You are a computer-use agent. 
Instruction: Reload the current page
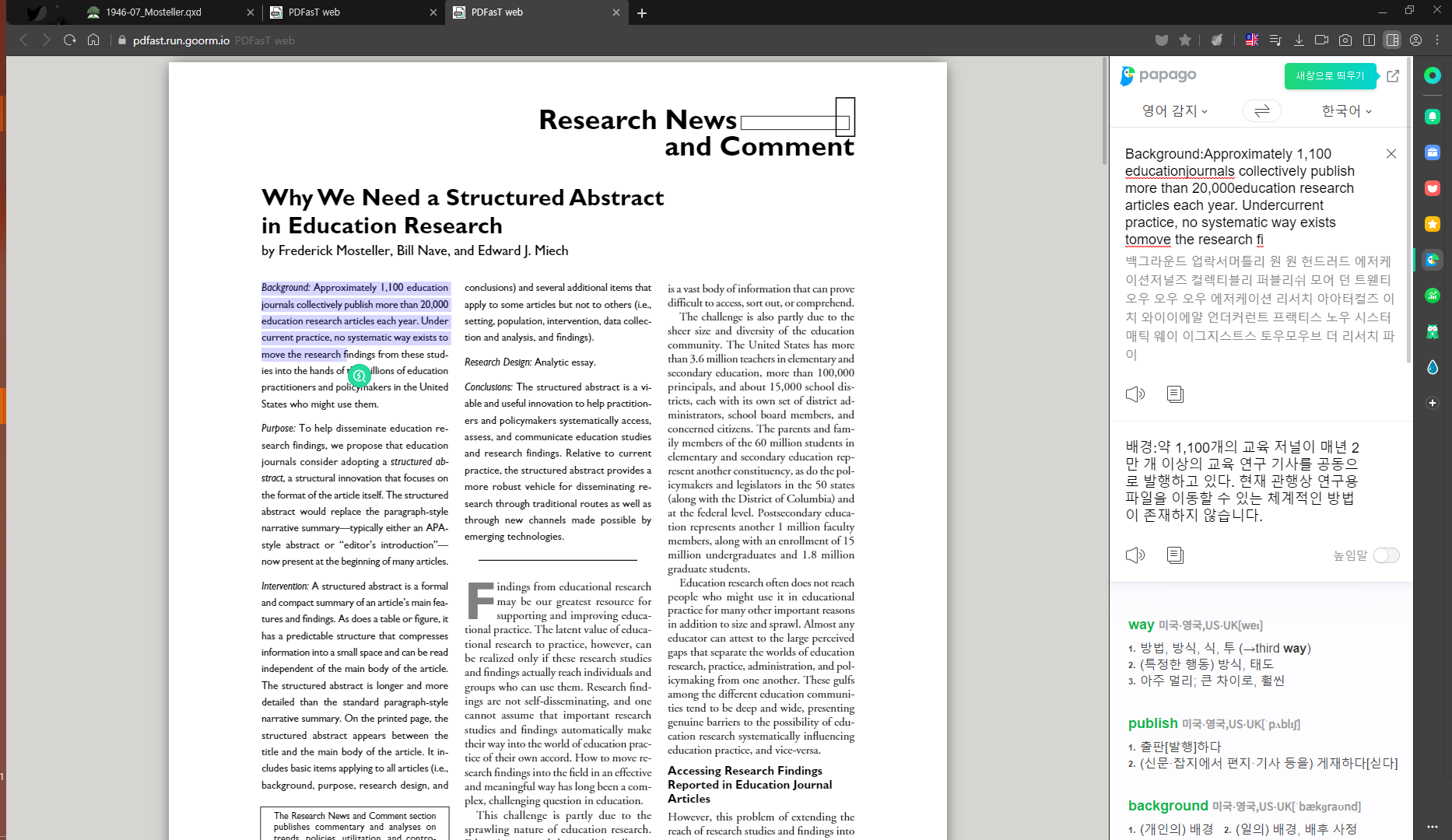[70, 40]
